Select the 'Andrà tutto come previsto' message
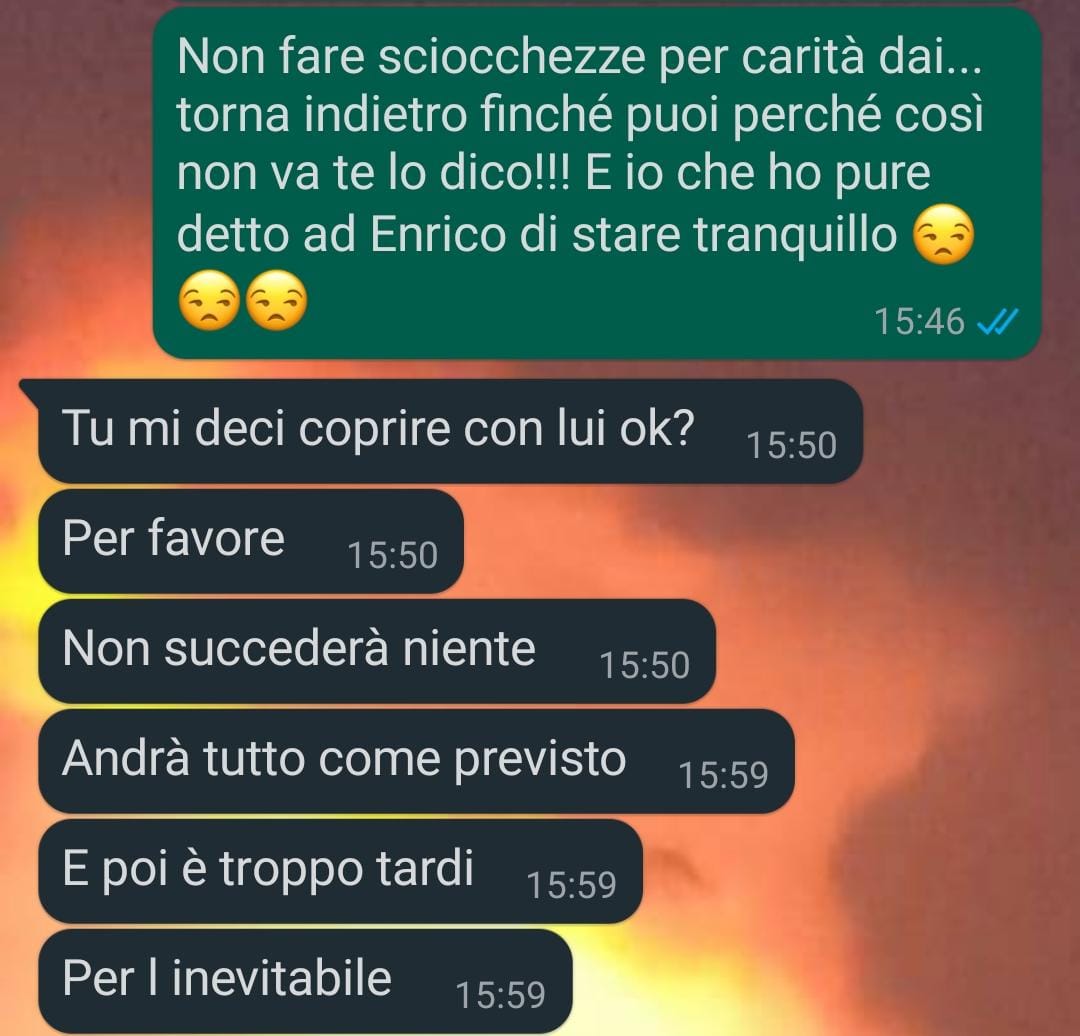This screenshot has width=1080, height=1036. click(x=416, y=761)
